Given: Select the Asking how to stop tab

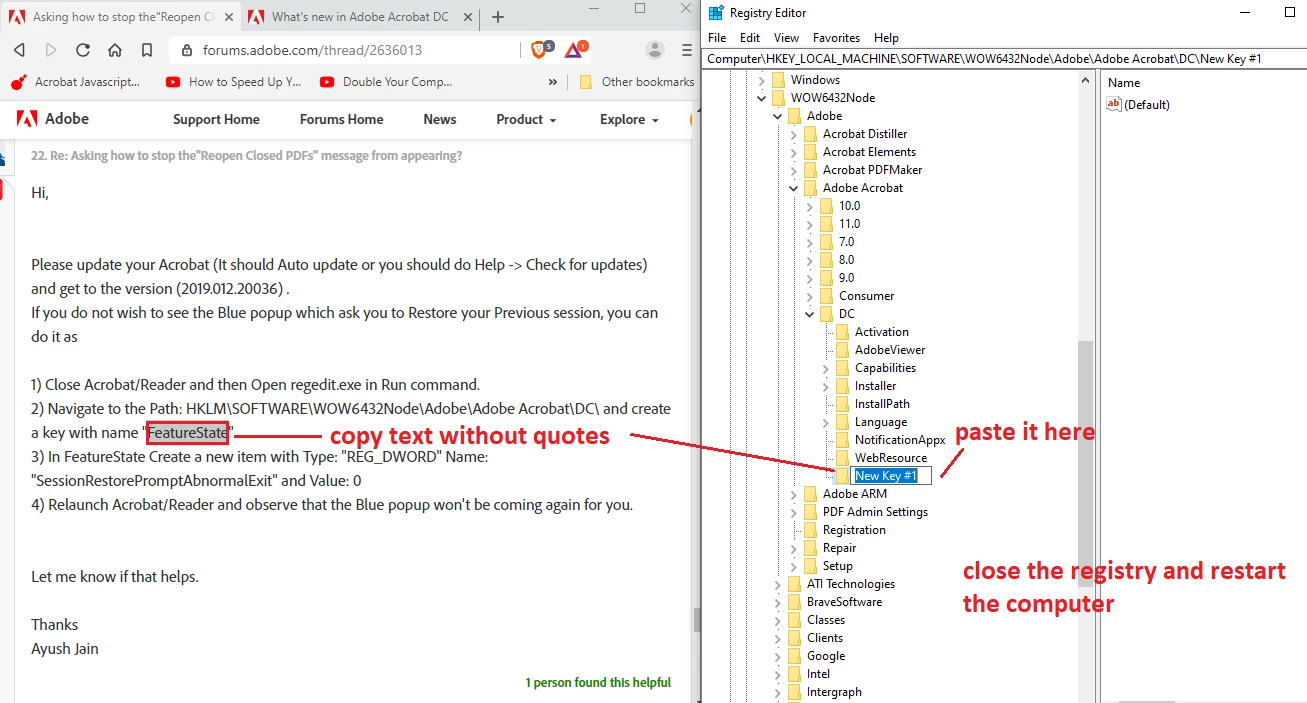Looking at the screenshot, I should click(x=121, y=17).
